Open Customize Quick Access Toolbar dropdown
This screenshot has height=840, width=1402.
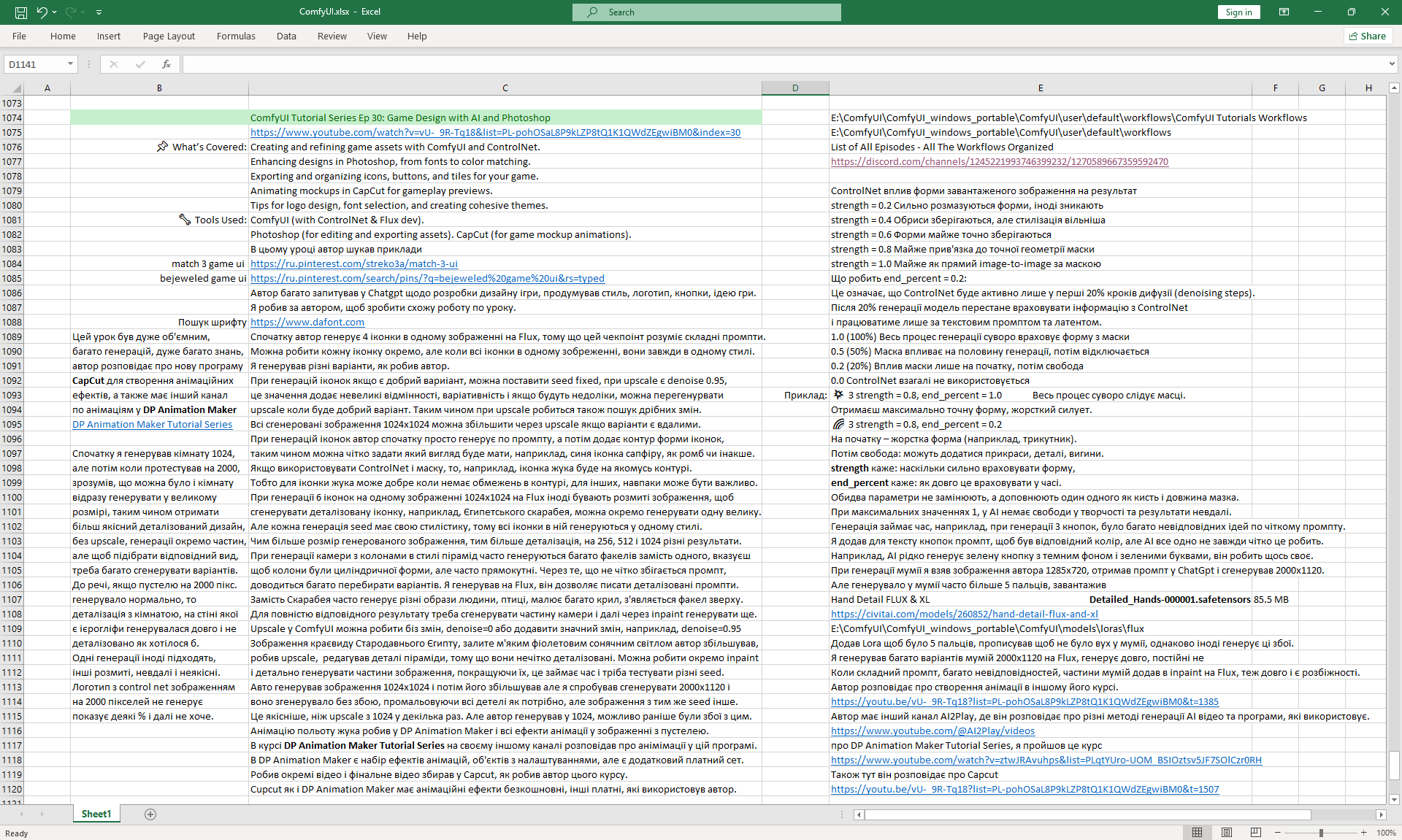pyautogui.click(x=99, y=12)
